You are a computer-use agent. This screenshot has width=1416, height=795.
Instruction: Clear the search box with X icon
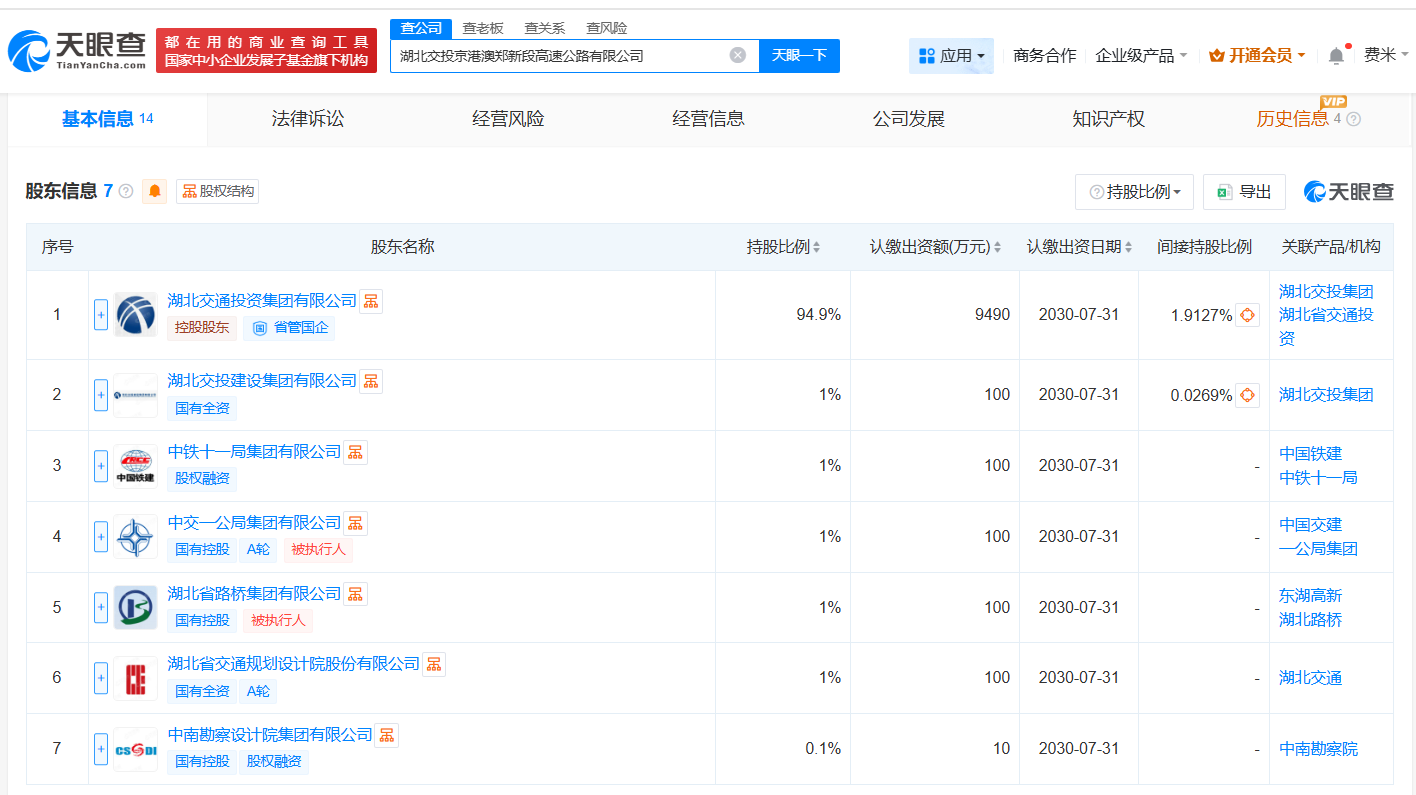tap(738, 55)
